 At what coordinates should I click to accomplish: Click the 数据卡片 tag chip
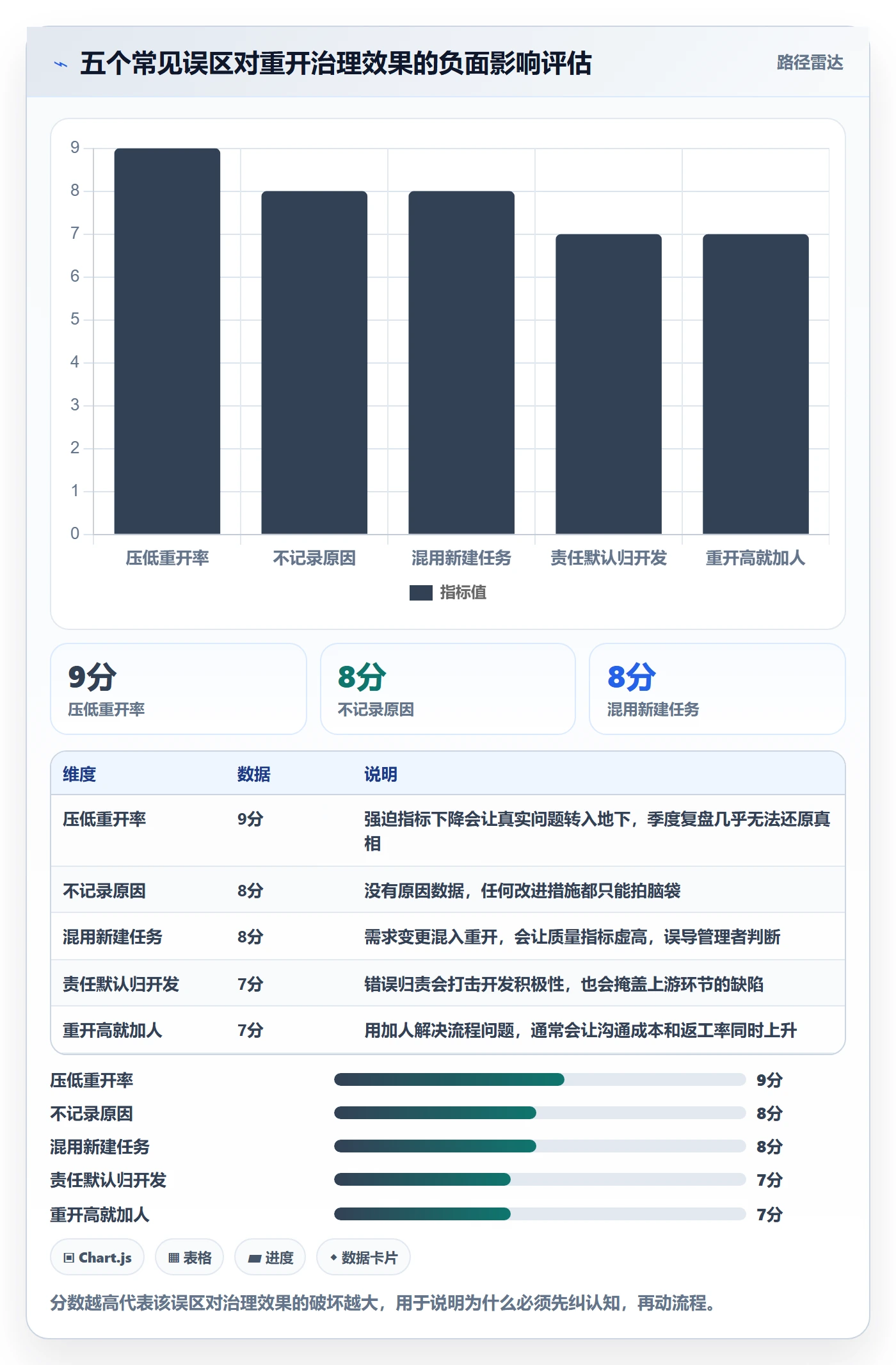point(364,1257)
